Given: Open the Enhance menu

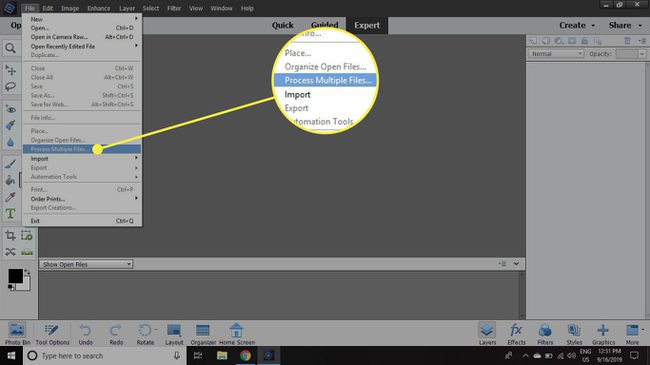Looking at the screenshot, I should (99, 8).
